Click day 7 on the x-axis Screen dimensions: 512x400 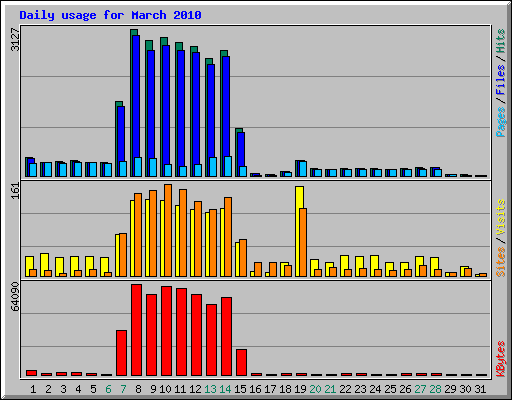(123, 389)
